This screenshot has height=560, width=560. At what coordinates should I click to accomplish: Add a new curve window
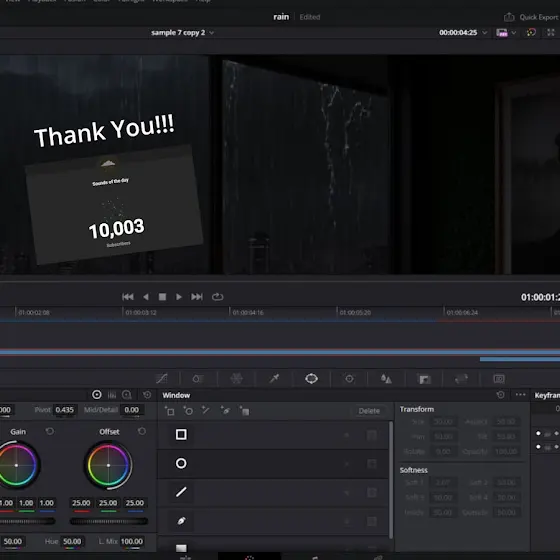[x=225, y=411]
